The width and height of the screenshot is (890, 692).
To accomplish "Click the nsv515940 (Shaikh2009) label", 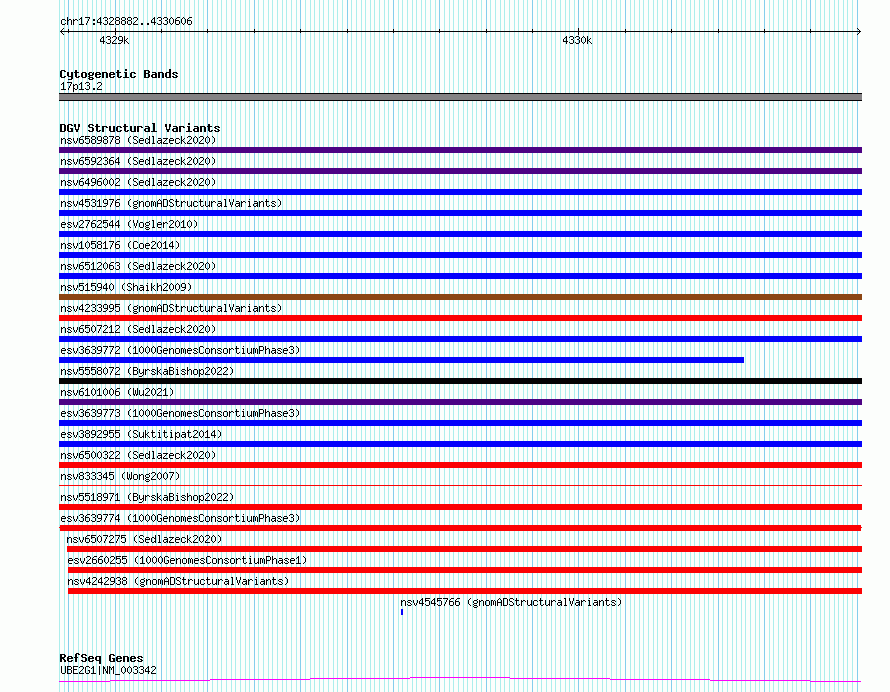I will point(126,287).
